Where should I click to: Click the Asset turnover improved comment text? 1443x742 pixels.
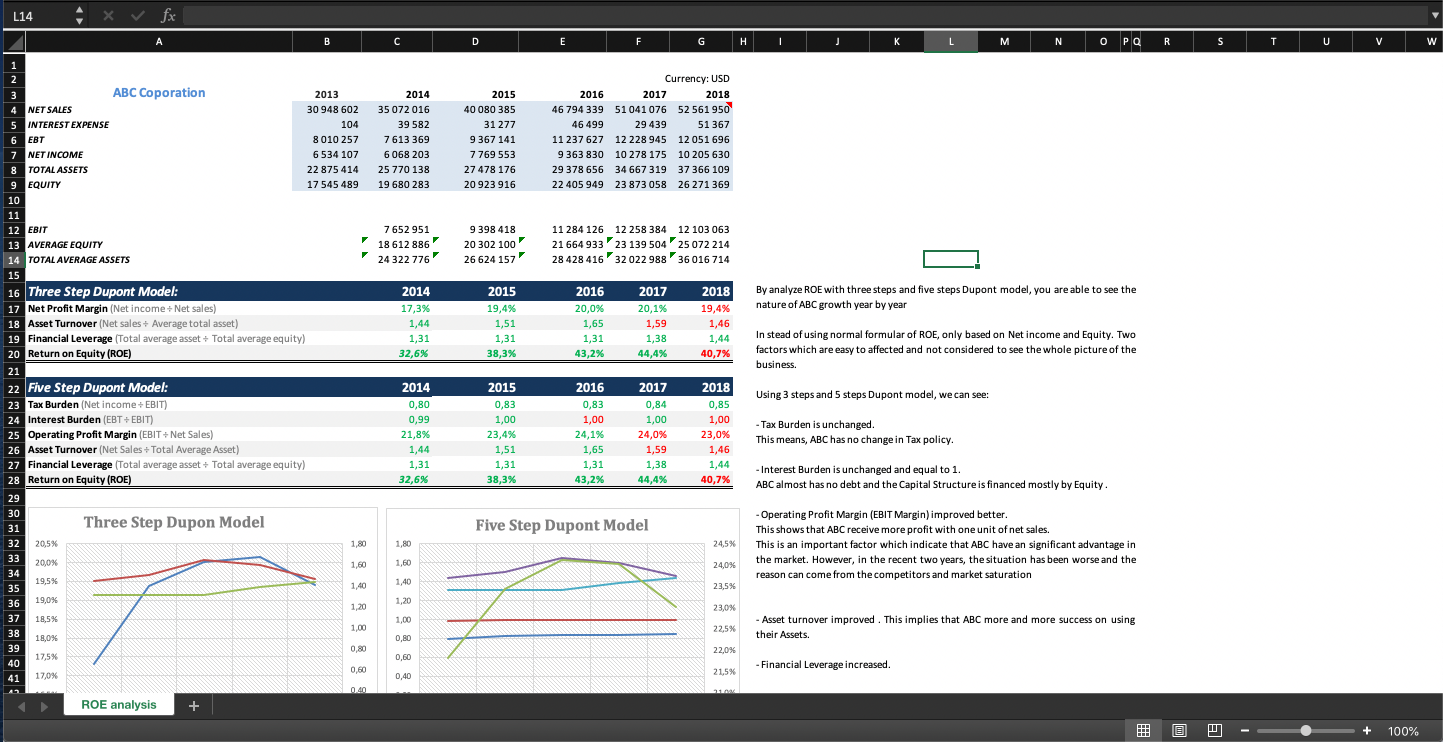[945, 627]
